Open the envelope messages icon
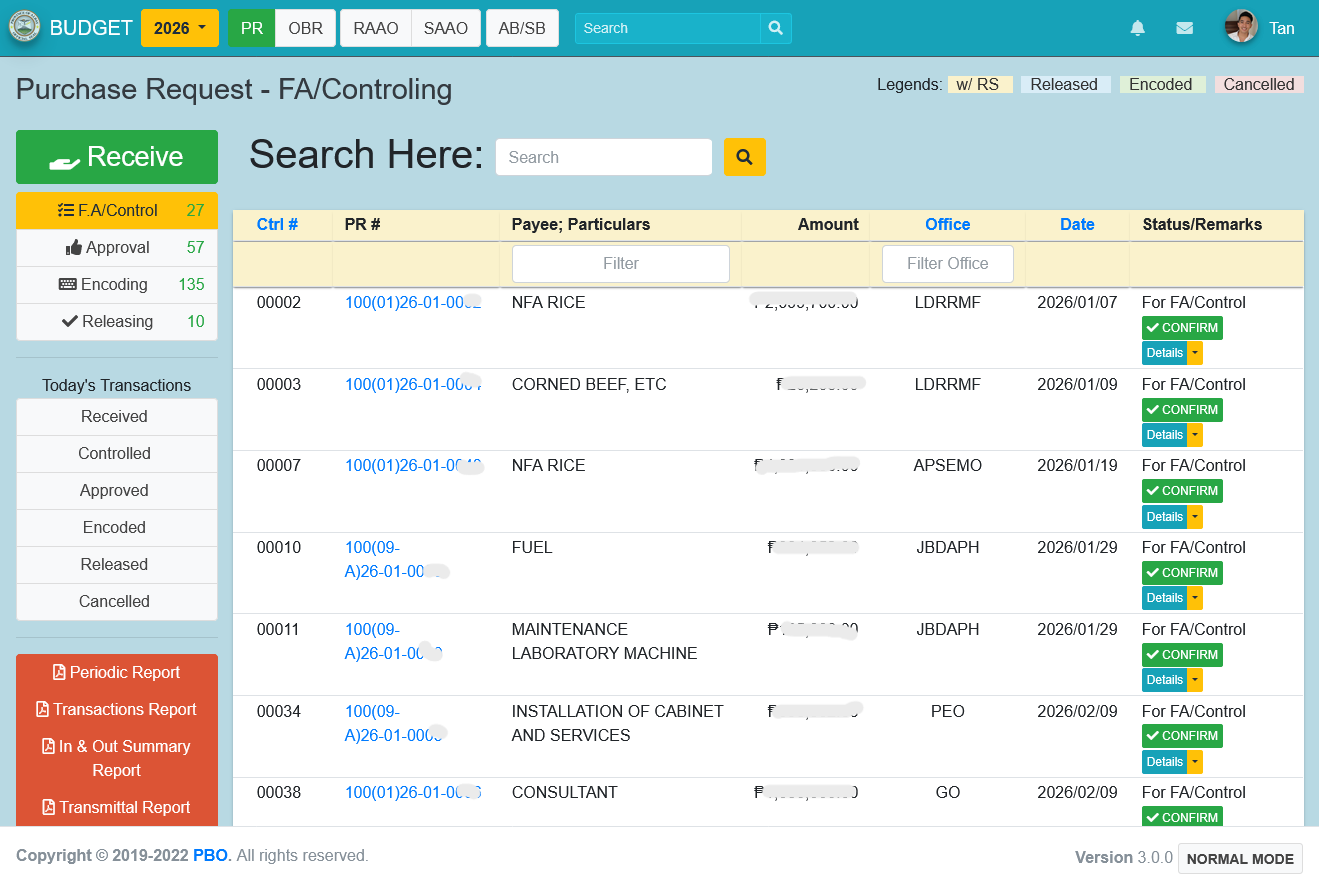The image size is (1319, 890). 1184,28
